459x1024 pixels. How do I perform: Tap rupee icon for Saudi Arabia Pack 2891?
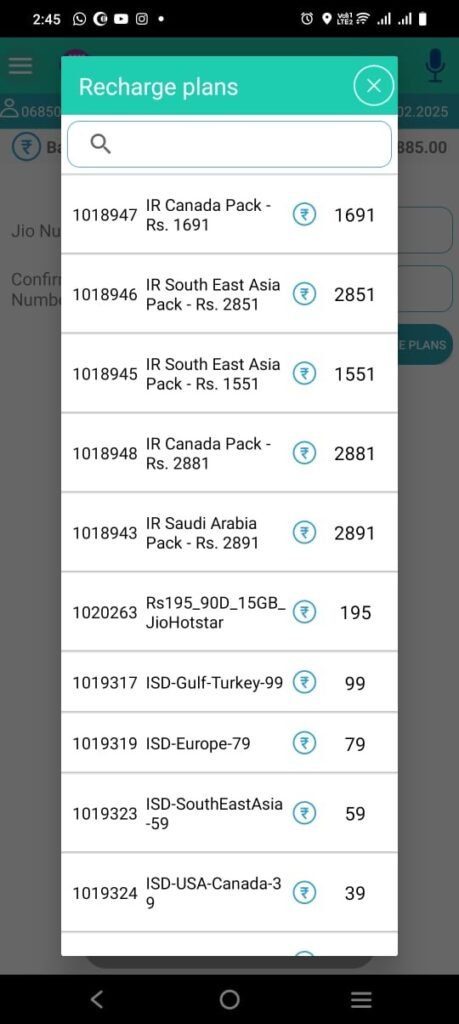[x=304, y=533]
